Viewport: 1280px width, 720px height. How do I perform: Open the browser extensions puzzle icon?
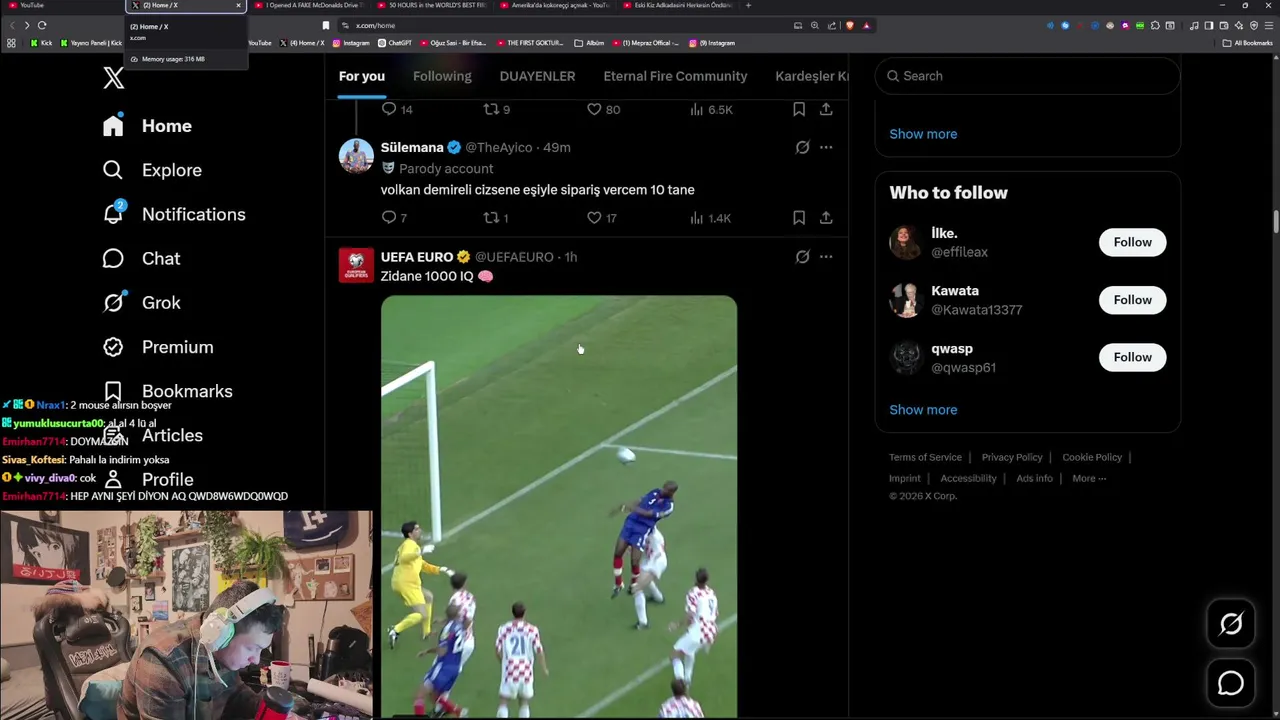pyautogui.click(x=1155, y=25)
